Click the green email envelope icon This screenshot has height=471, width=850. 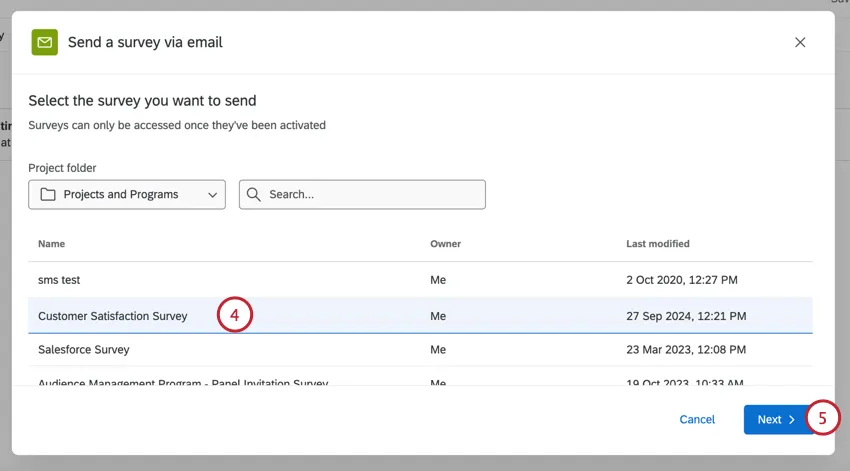44,42
